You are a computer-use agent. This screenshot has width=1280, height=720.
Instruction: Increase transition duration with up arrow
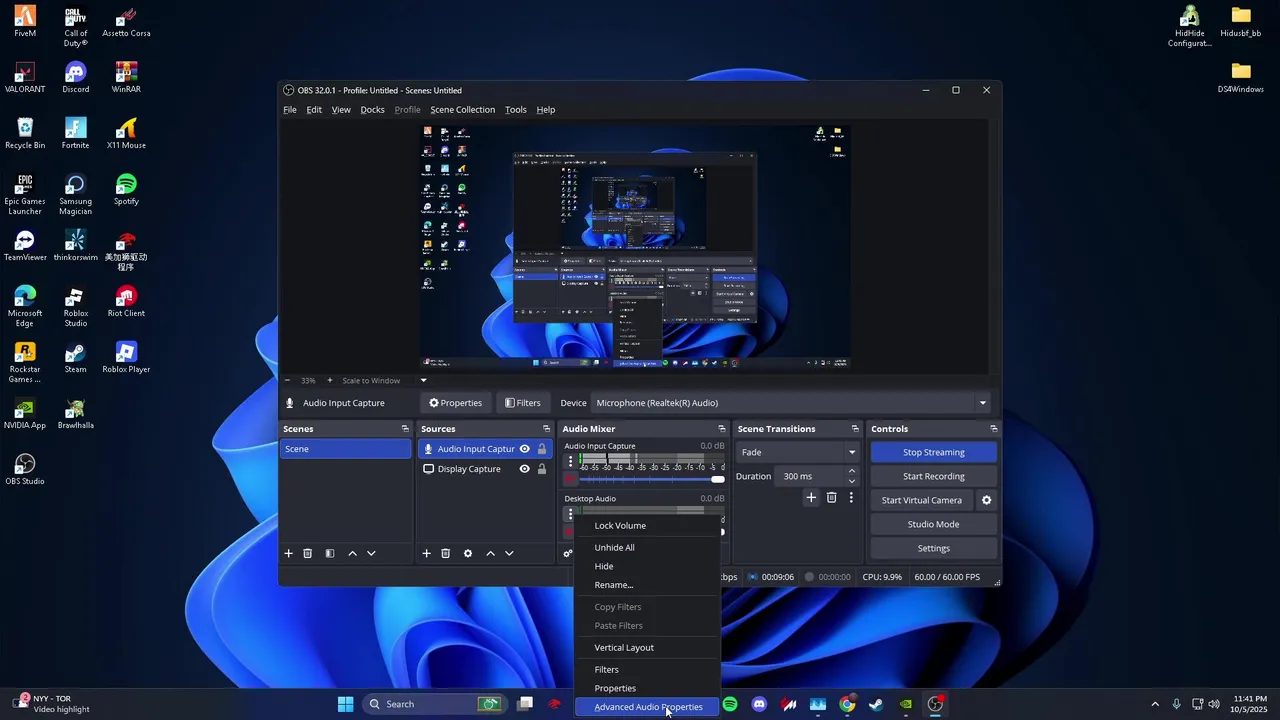852,471
